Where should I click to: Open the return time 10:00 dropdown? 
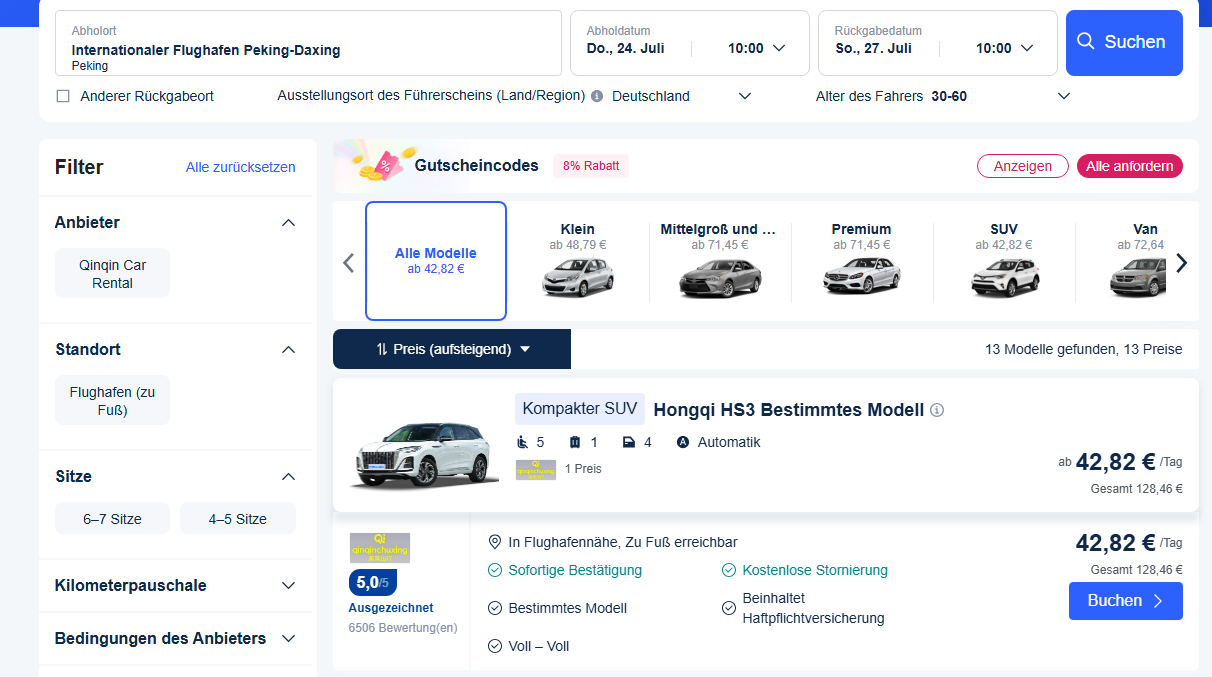click(1005, 48)
